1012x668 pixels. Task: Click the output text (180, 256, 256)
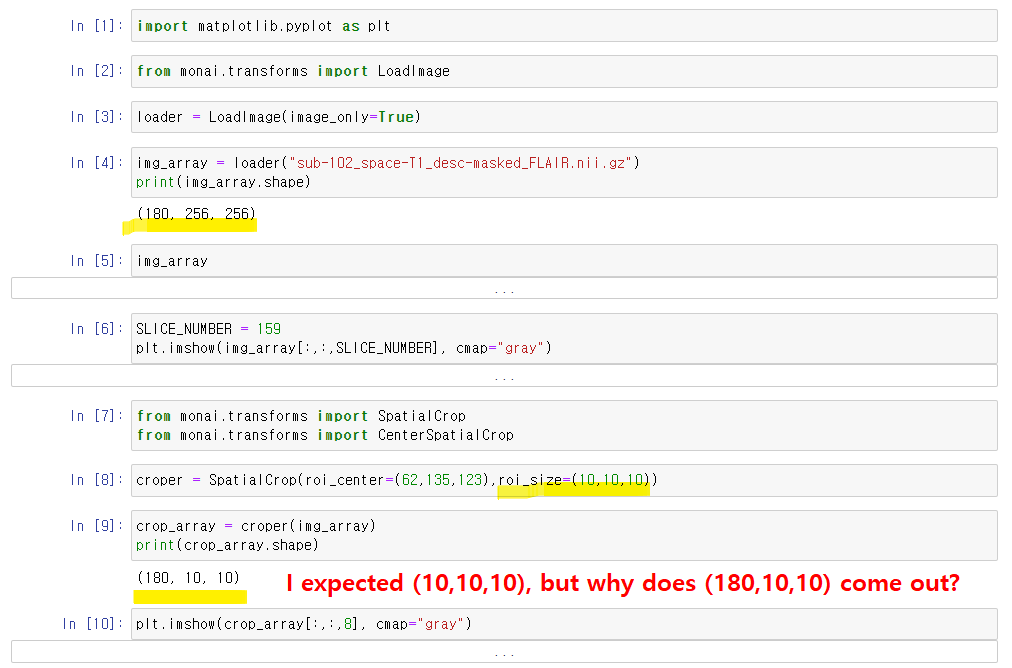pos(196,214)
